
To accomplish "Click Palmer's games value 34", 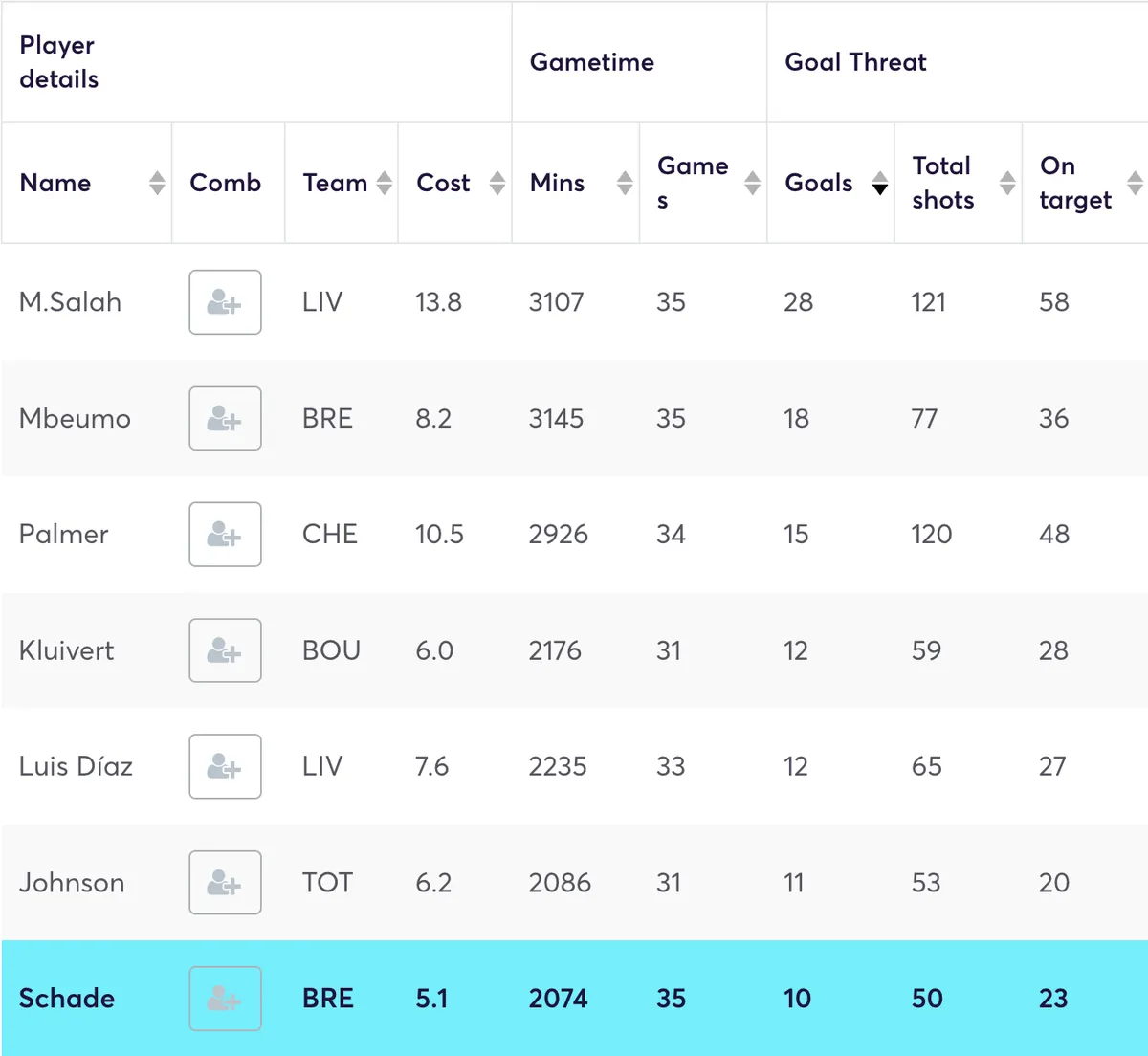I will click(672, 535).
